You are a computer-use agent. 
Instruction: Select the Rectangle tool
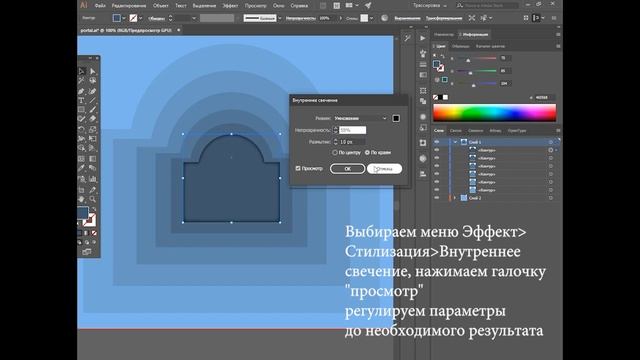82,110
